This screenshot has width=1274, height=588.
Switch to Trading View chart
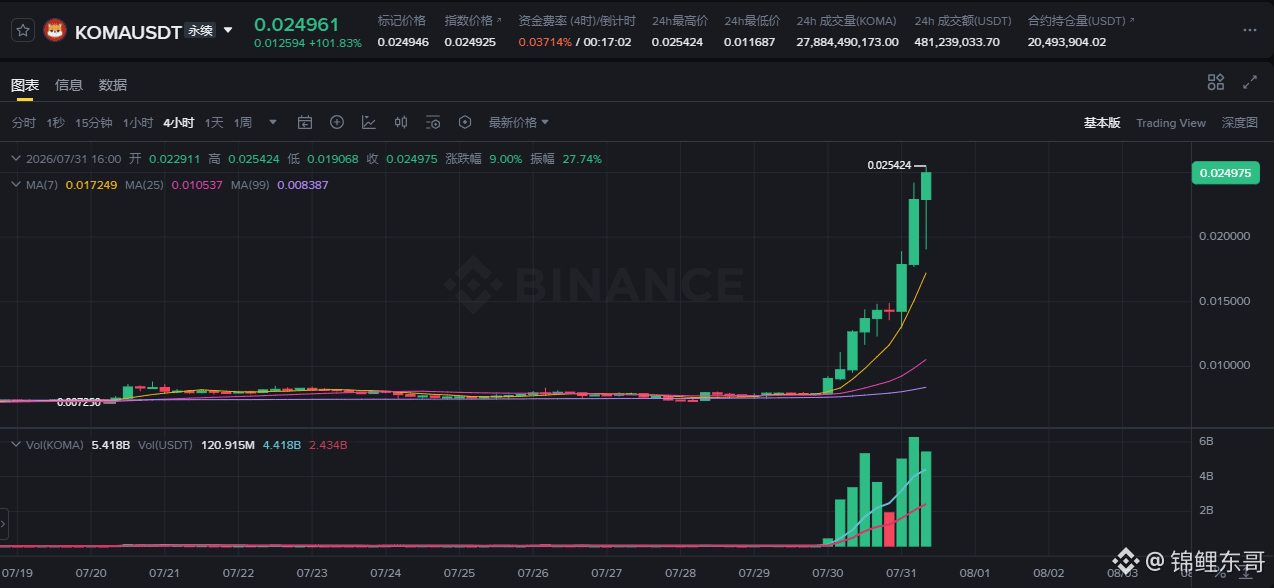1171,123
